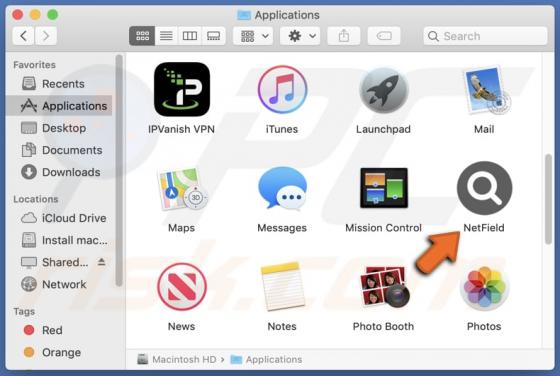Open iCloud Drive in the sidebar
The width and height of the screenshot is (560, 376).
click(x=60, y=218)
